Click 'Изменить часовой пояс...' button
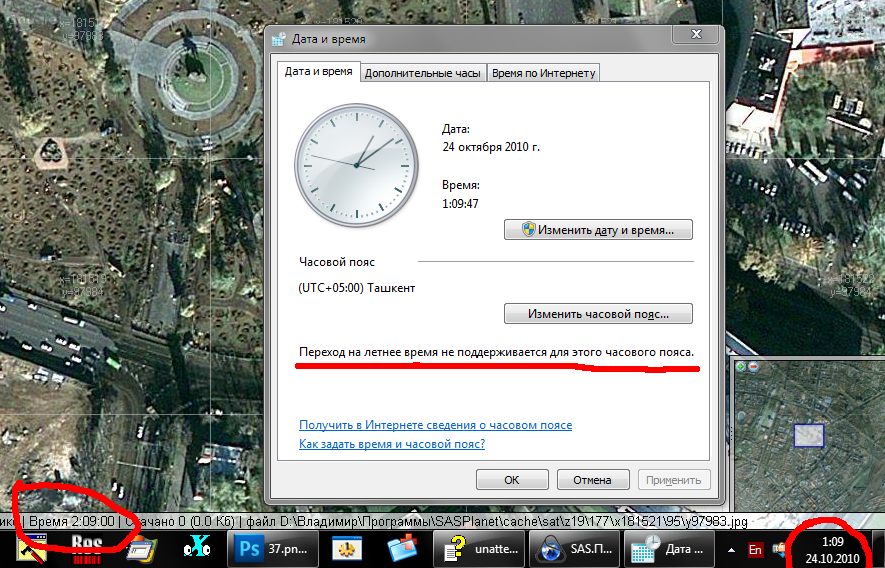The image size is (885, 568). [598, 313]
